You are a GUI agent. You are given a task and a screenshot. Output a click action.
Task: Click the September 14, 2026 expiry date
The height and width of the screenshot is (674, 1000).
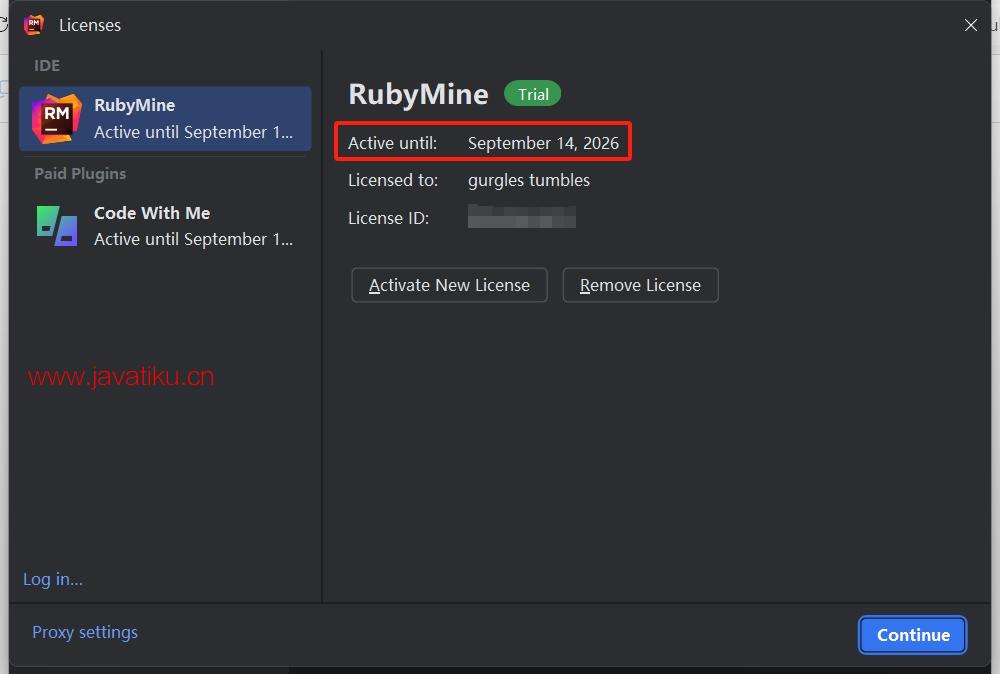point(543,143)
